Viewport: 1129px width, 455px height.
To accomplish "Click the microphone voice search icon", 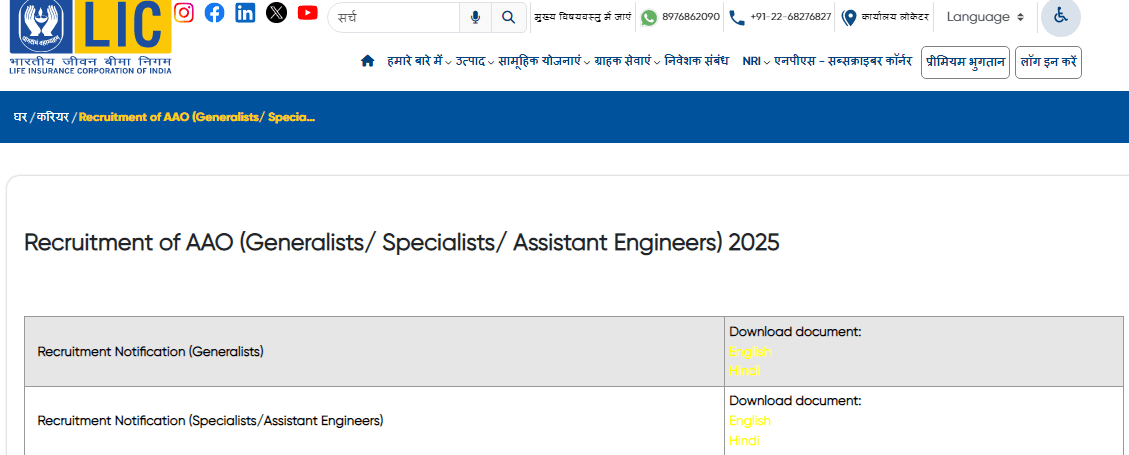I will pos(475,17).
